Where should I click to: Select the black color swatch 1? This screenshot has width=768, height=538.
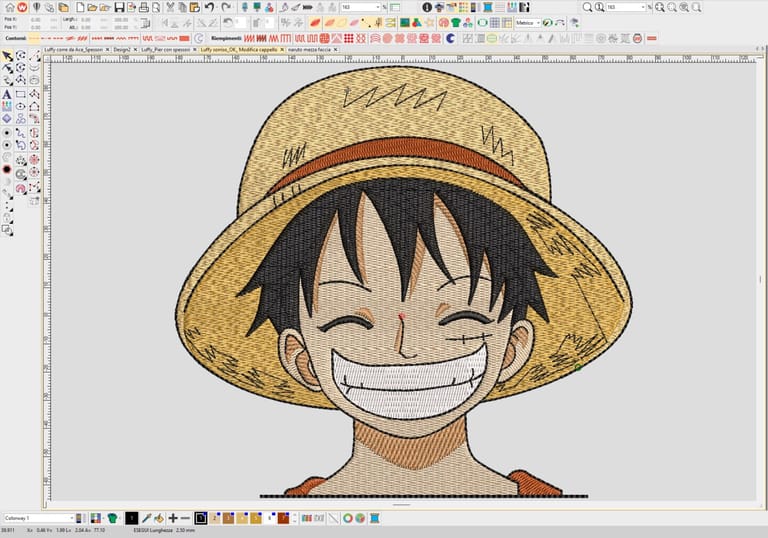pos(200,518)
